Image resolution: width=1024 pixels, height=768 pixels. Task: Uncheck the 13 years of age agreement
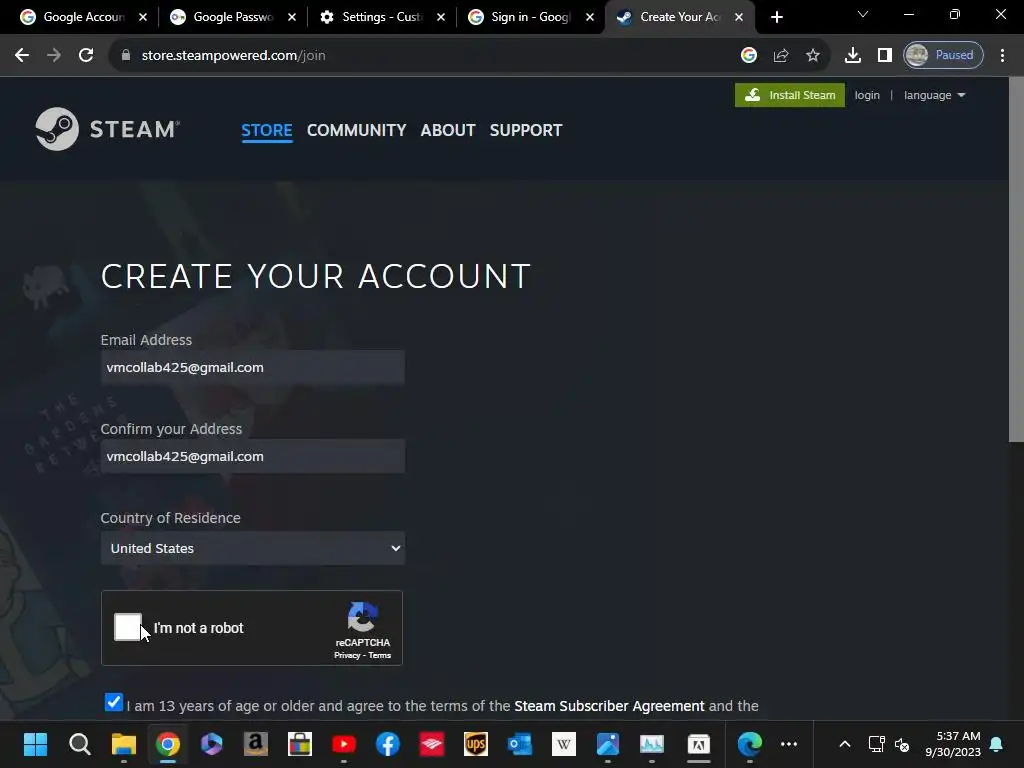click(114, 702)
